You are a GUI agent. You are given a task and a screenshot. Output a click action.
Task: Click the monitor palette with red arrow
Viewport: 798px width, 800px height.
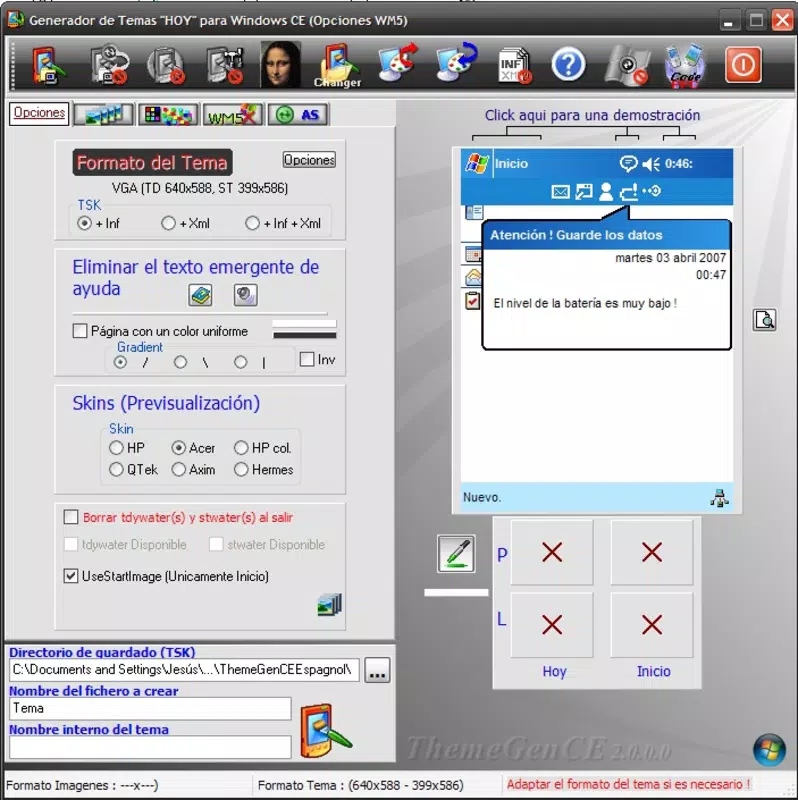[398, 63]
